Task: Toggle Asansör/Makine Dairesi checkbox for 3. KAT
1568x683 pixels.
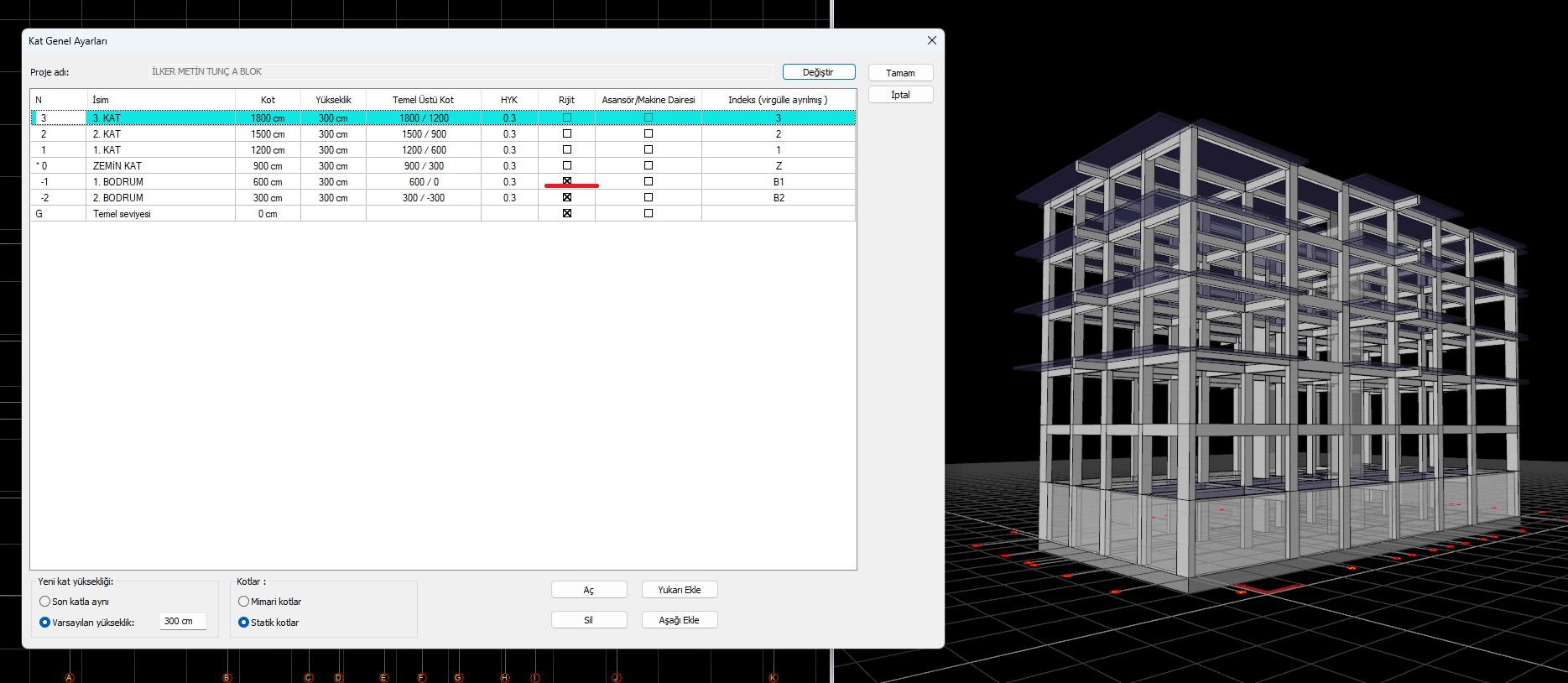Action: point(649,117)
